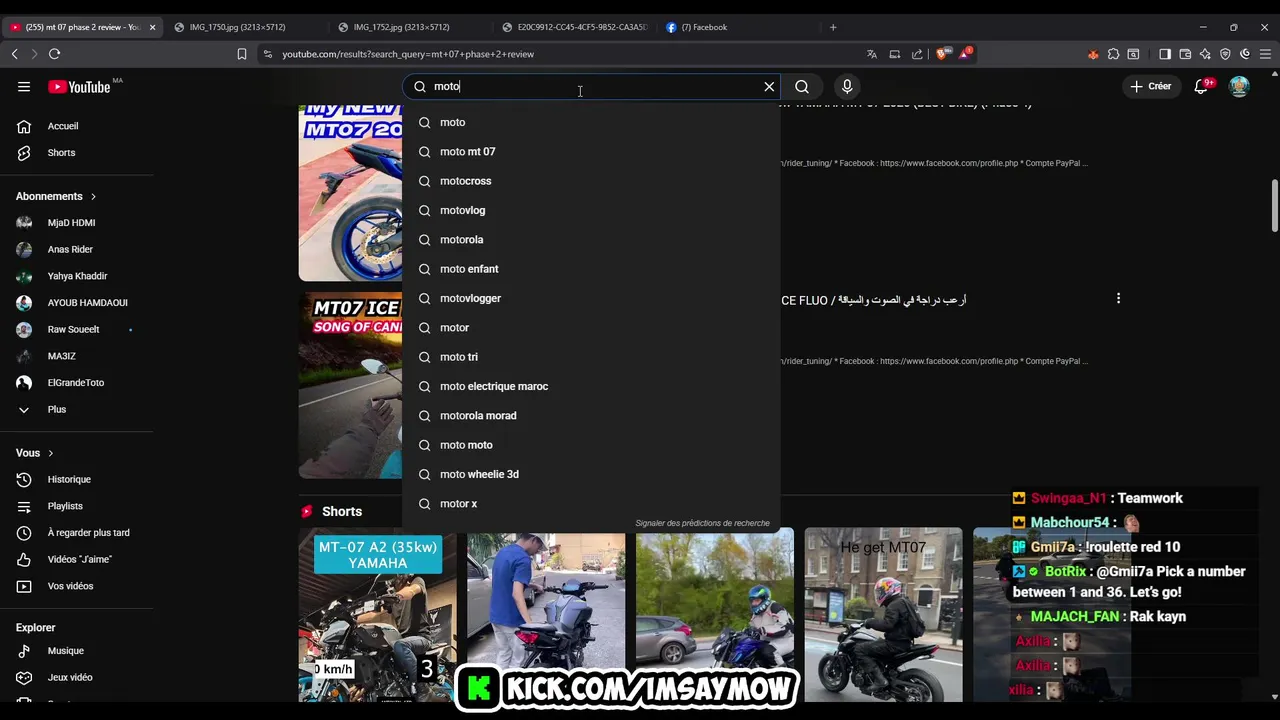
Task: Select the suggestion "motor x"
Action: (x=590, y=504)
